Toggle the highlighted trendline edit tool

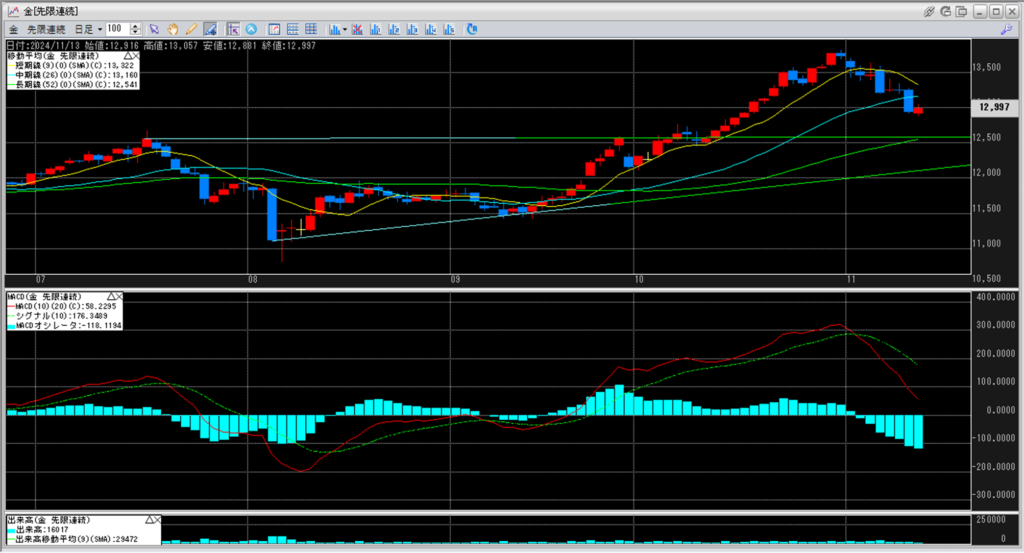pos(209,29)
